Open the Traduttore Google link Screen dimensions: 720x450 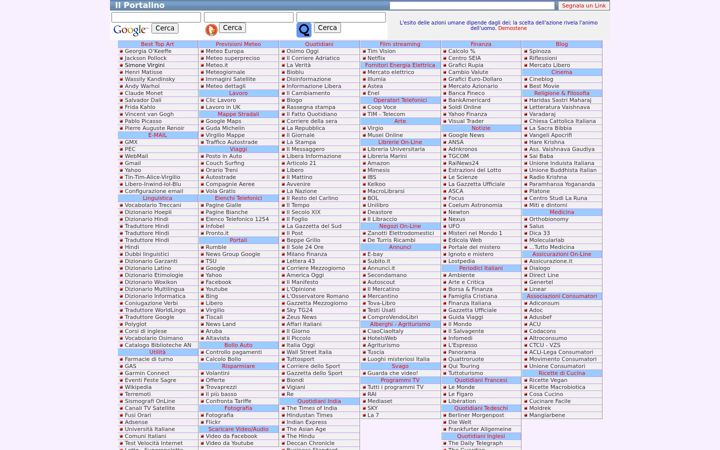pyautogui.click(x=149, y=317)
